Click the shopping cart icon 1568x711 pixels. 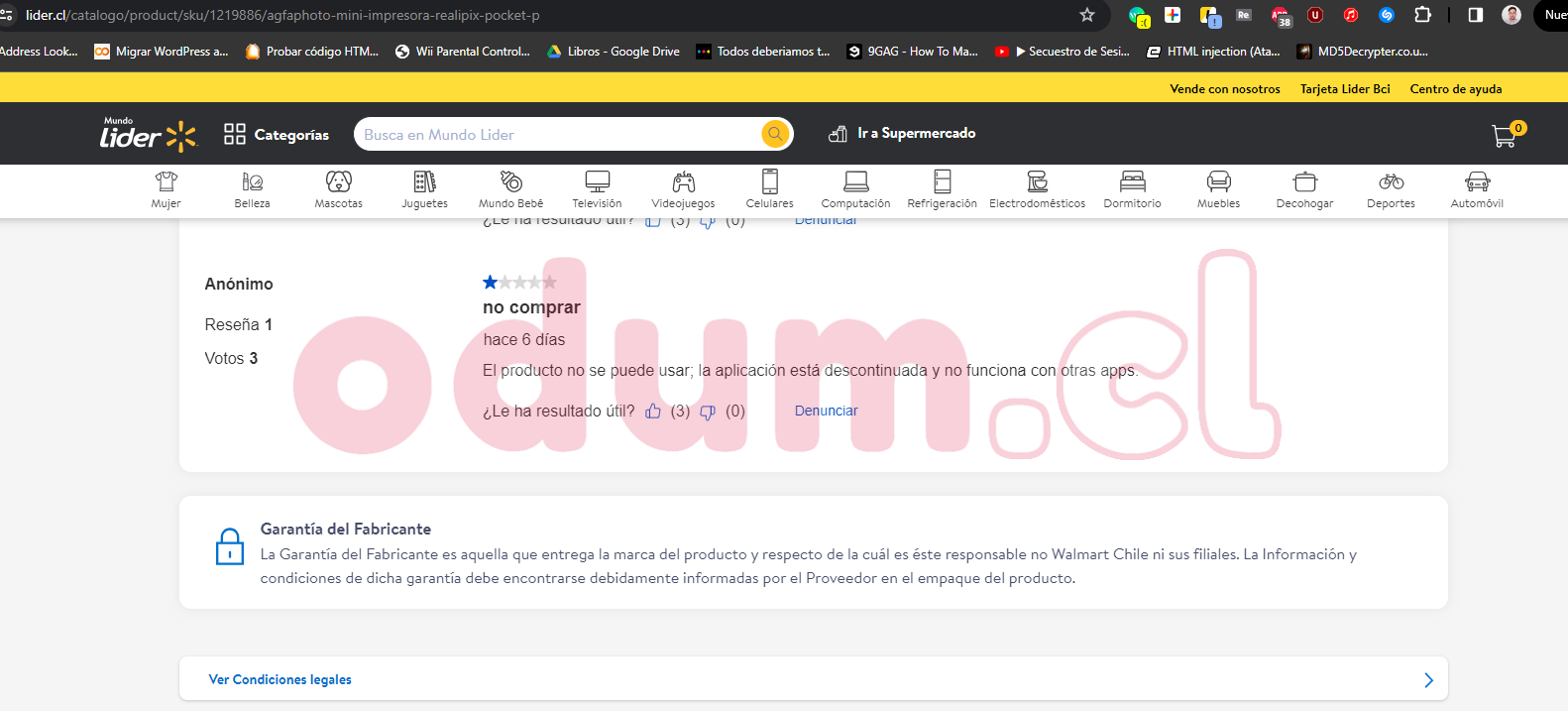coord(1505,135)
